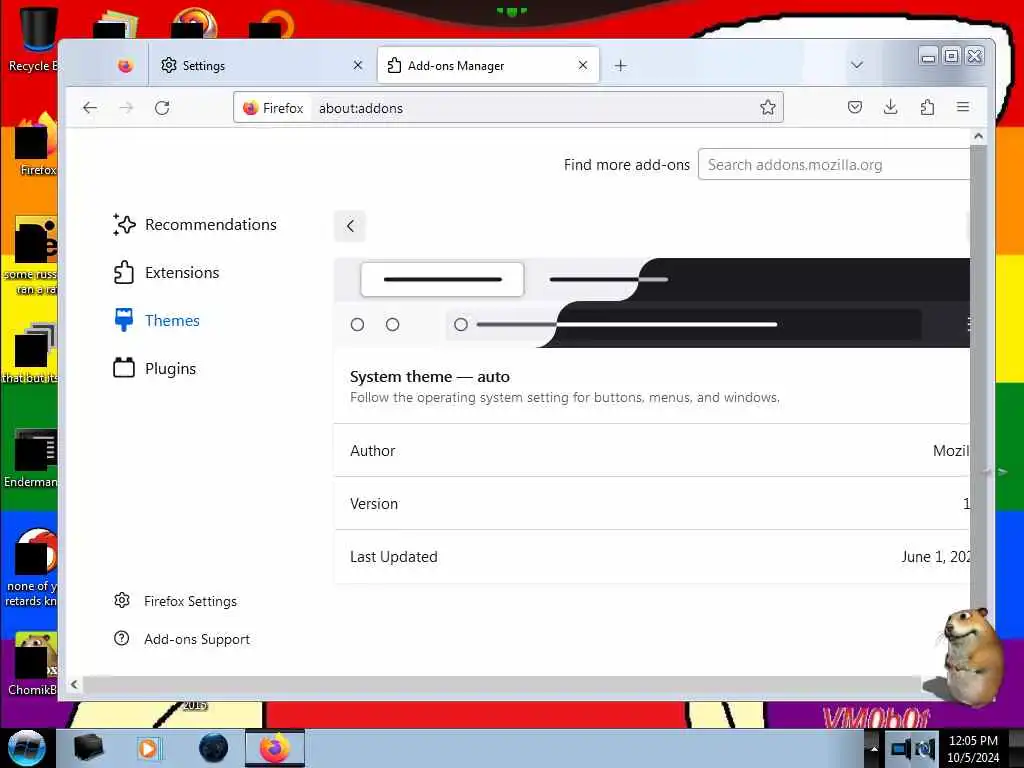
Task: Close the Add-ons Manager tab
Action: click(x=583, y=65)
